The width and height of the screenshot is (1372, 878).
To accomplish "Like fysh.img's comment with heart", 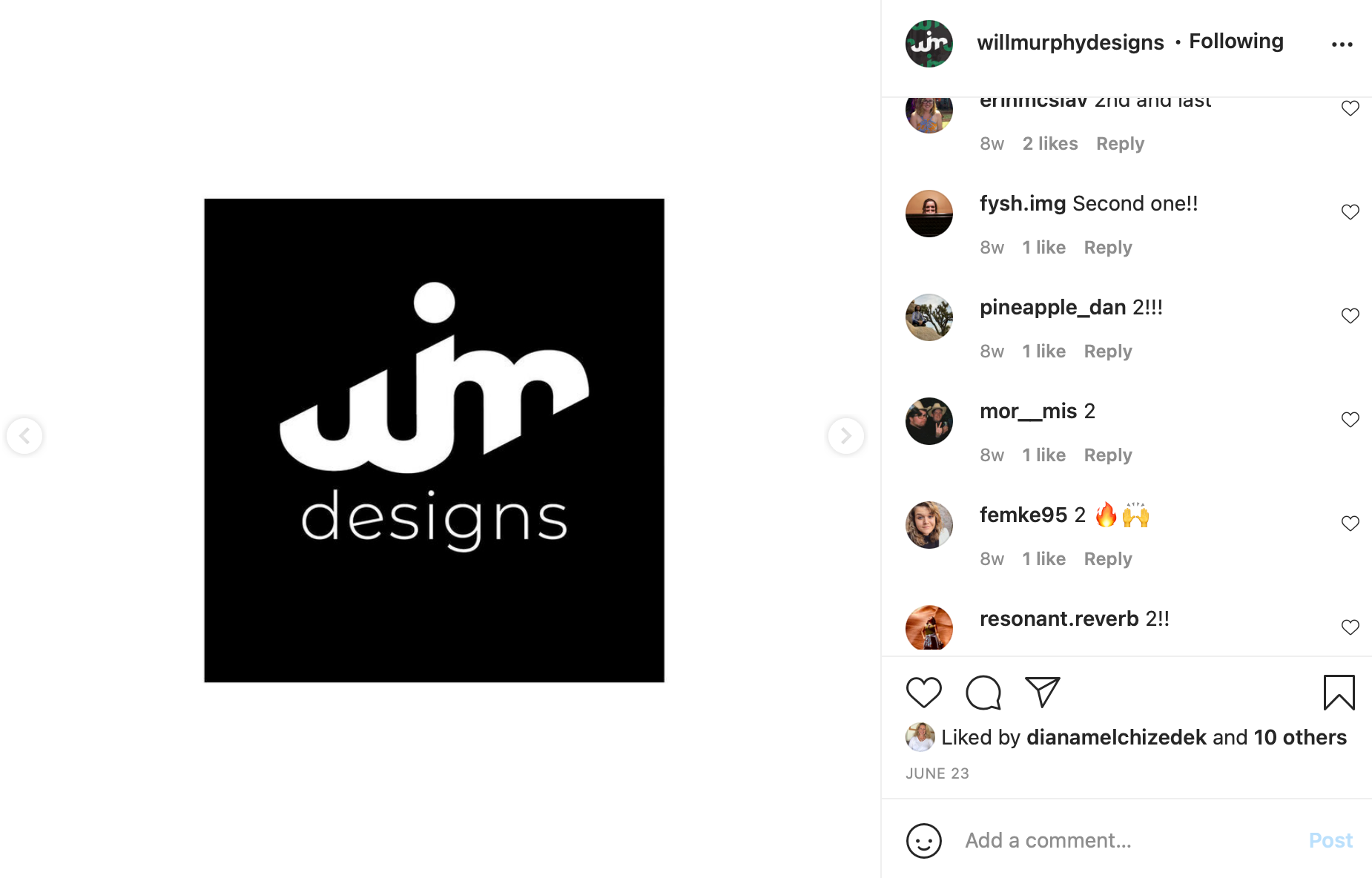I will [x=1350, y=212].
